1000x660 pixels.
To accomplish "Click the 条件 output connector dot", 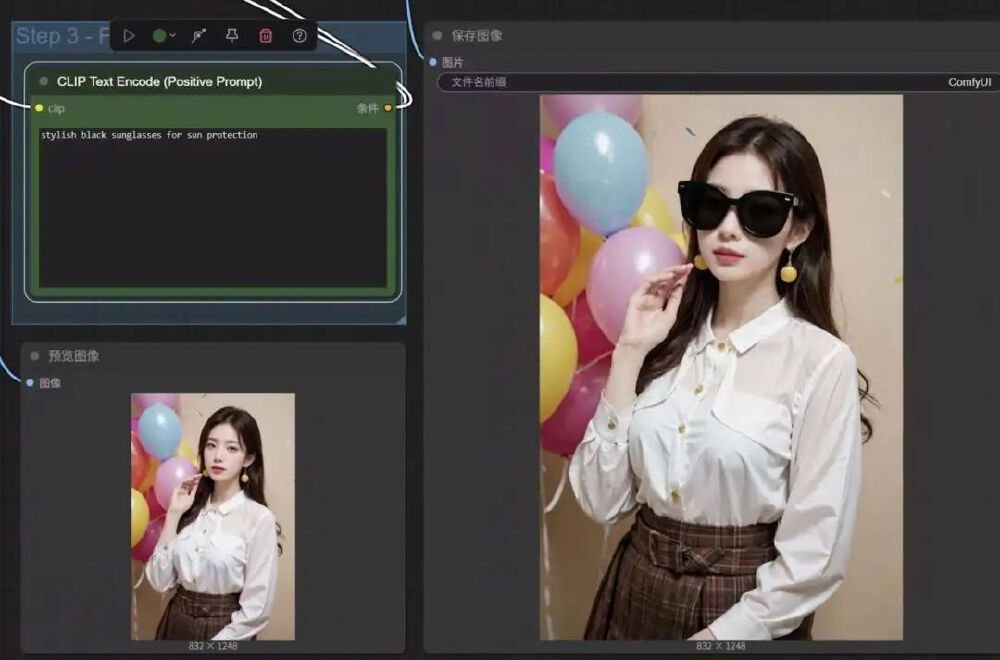I will (387, 109).
